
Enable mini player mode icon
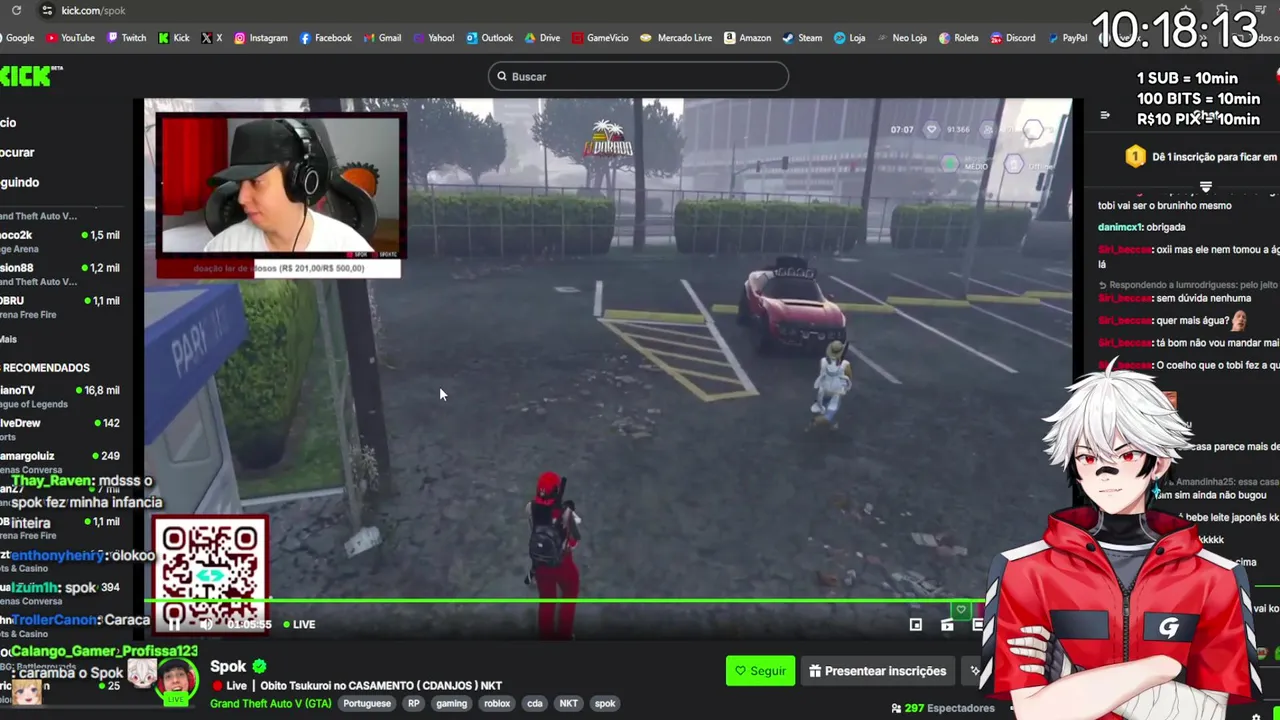tap(915, 624)
